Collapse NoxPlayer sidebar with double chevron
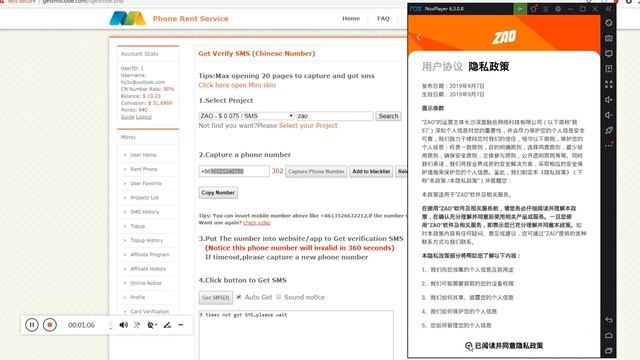Viewport: 640px width, 360px height. pos(609,9)
